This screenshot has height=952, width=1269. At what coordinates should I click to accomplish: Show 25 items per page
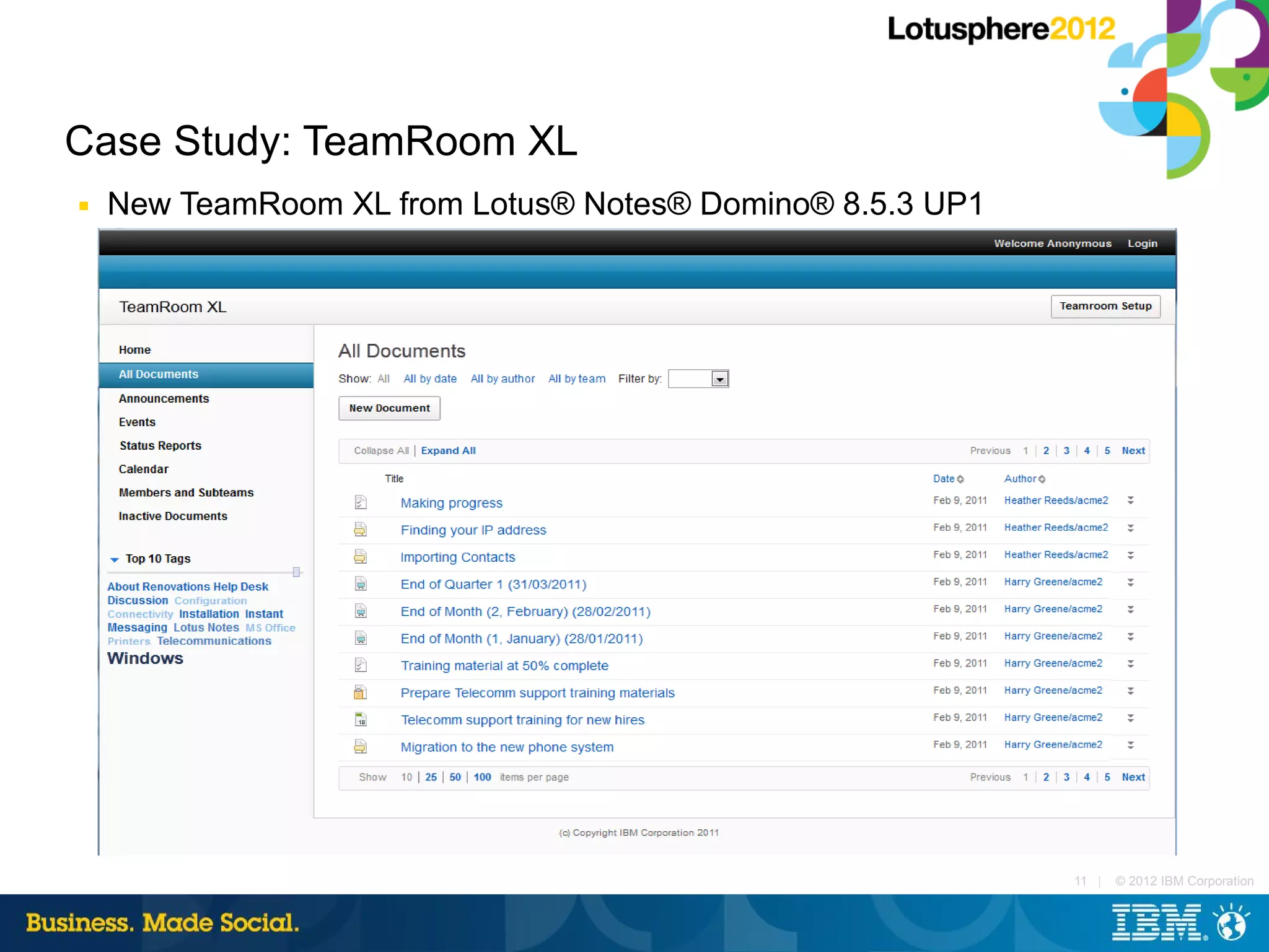coord(431,777)
